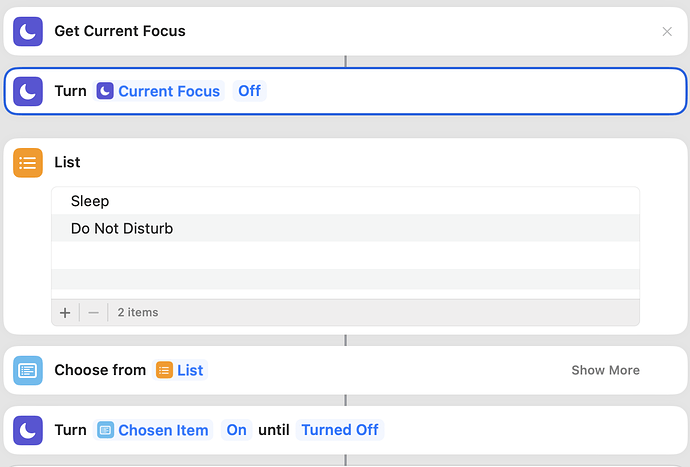Click the List variable in Choose from

180,370
